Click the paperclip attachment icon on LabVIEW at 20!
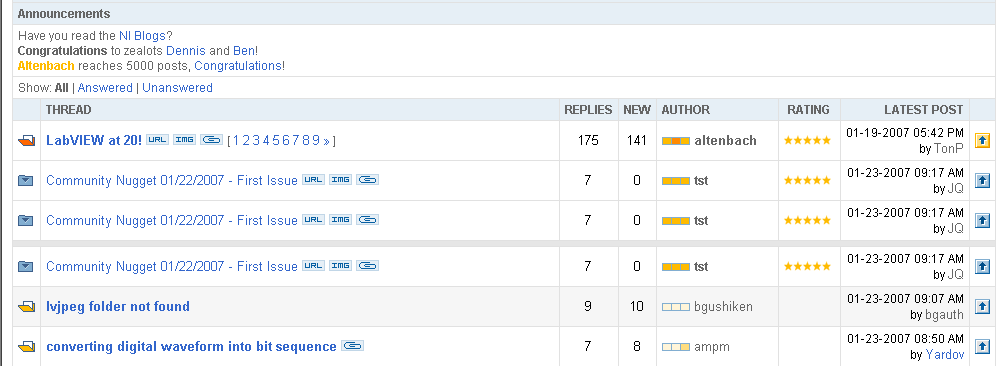The height and width of the screenshot is (366, 997). click(x=211, y=140)
